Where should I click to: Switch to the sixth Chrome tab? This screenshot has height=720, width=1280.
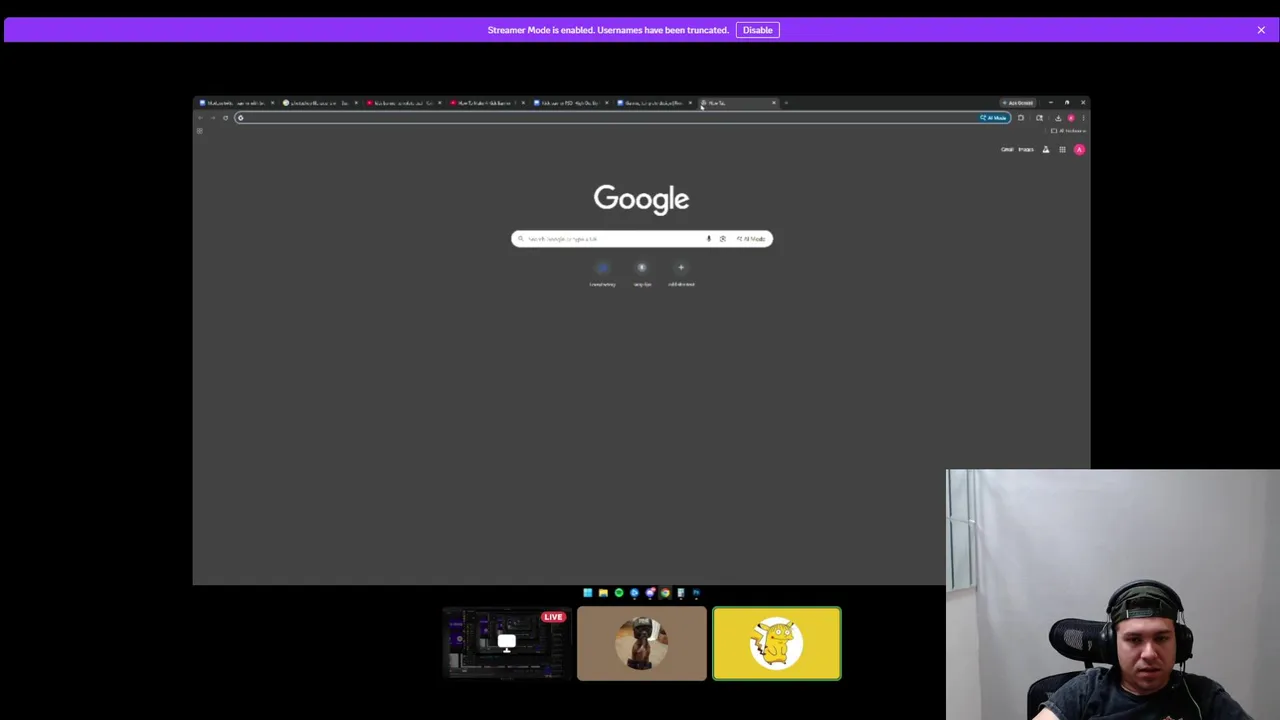point(653,103)
